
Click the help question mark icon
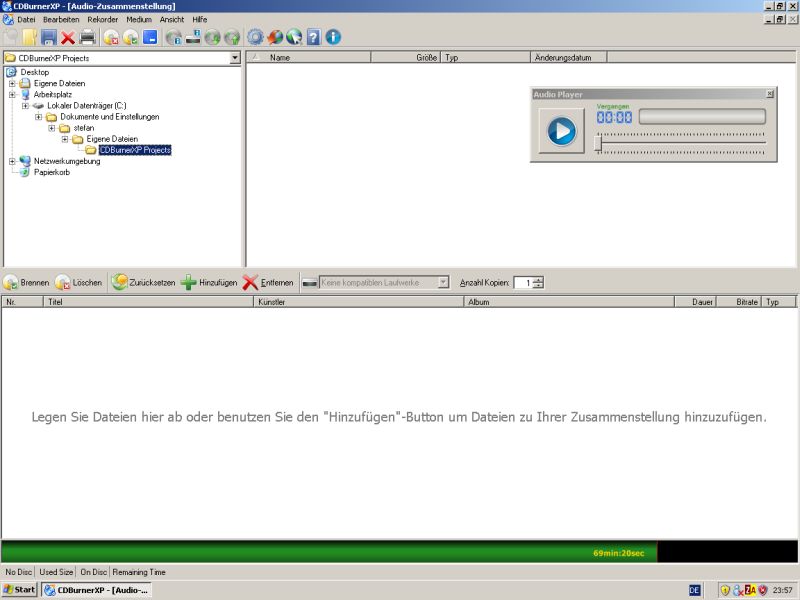(313, 38)
